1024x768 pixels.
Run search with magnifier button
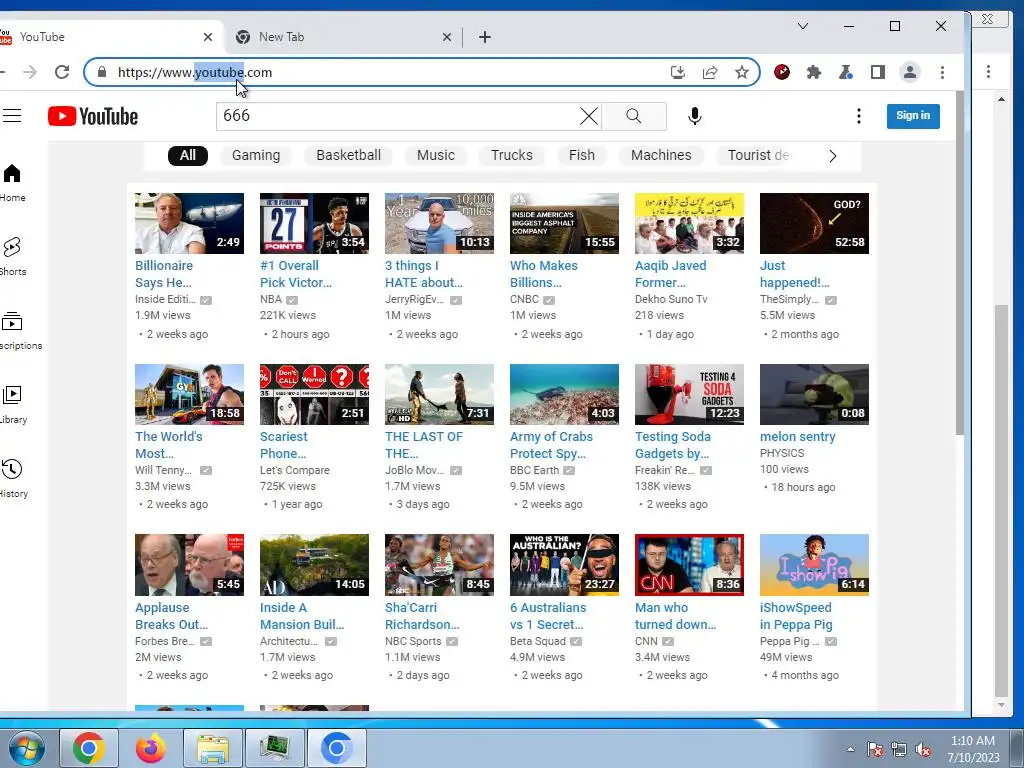(x=633, y=116)
